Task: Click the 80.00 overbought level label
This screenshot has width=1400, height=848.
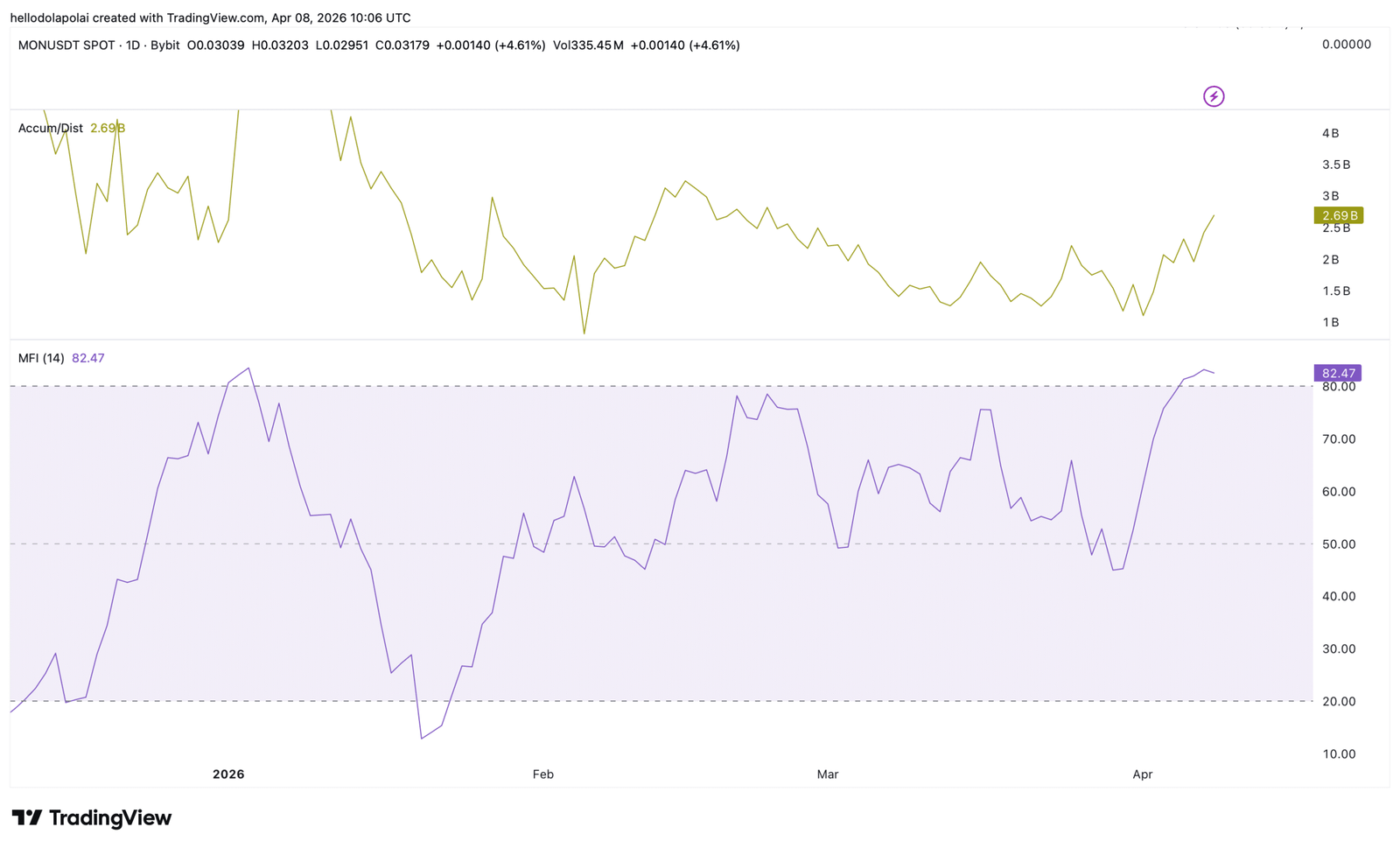Action: click(x=1339, y=387)
